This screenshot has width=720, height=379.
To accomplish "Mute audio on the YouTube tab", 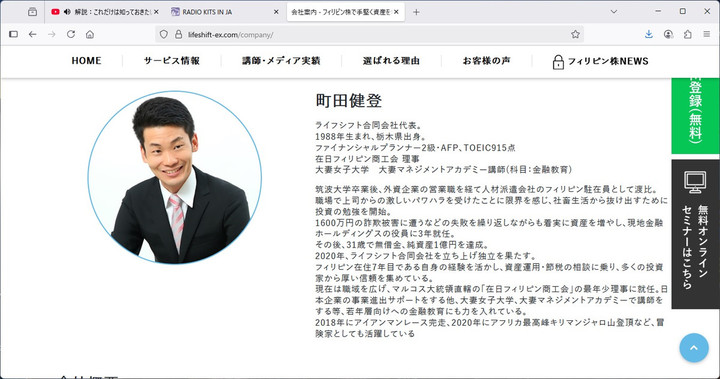I will 67,12.
